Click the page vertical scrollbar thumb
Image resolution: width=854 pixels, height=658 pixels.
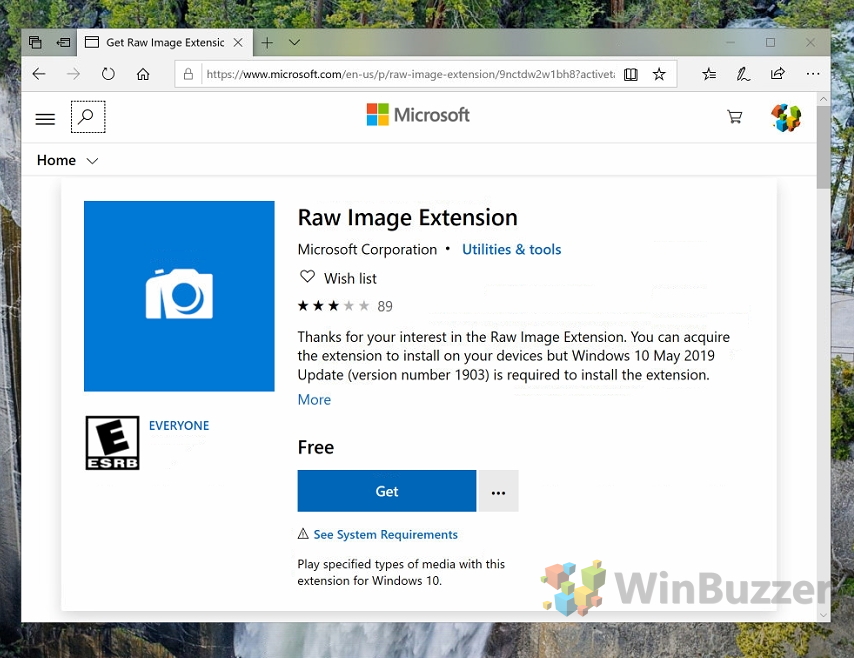823,147
